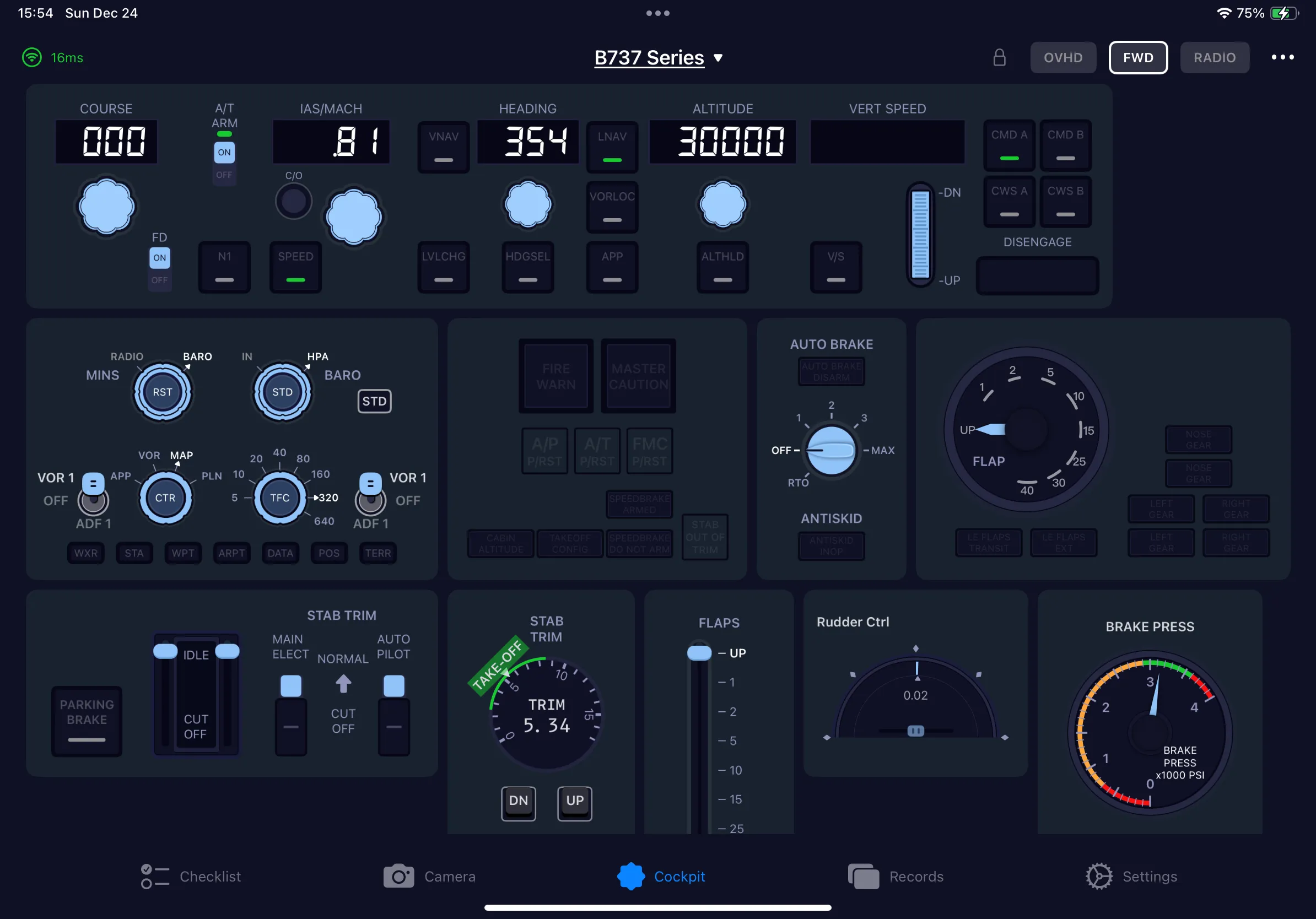Turn the ALTITUDE selector knob

[x=723, y=204]
